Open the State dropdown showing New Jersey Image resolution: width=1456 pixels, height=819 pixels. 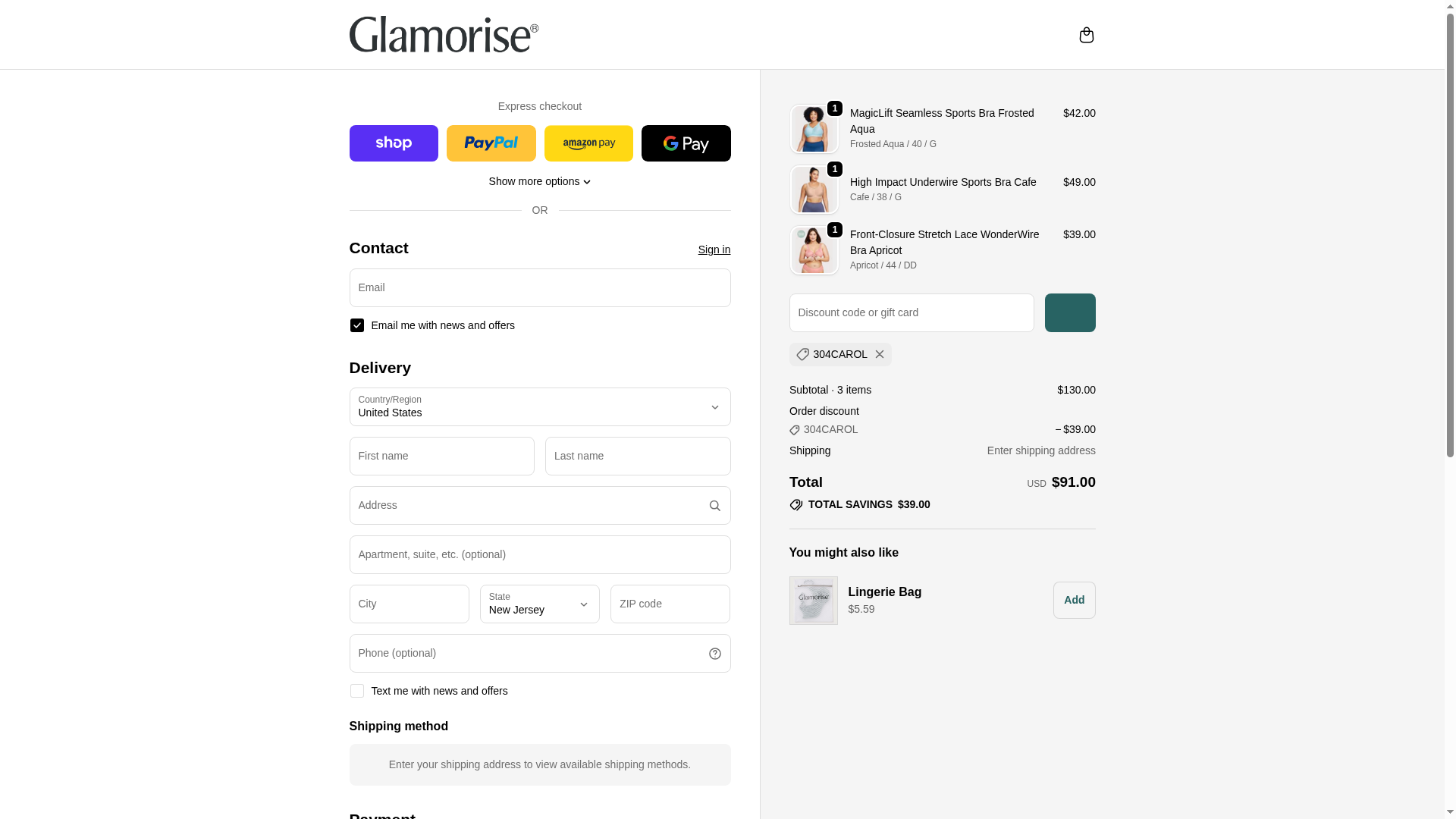pos(540,604)
